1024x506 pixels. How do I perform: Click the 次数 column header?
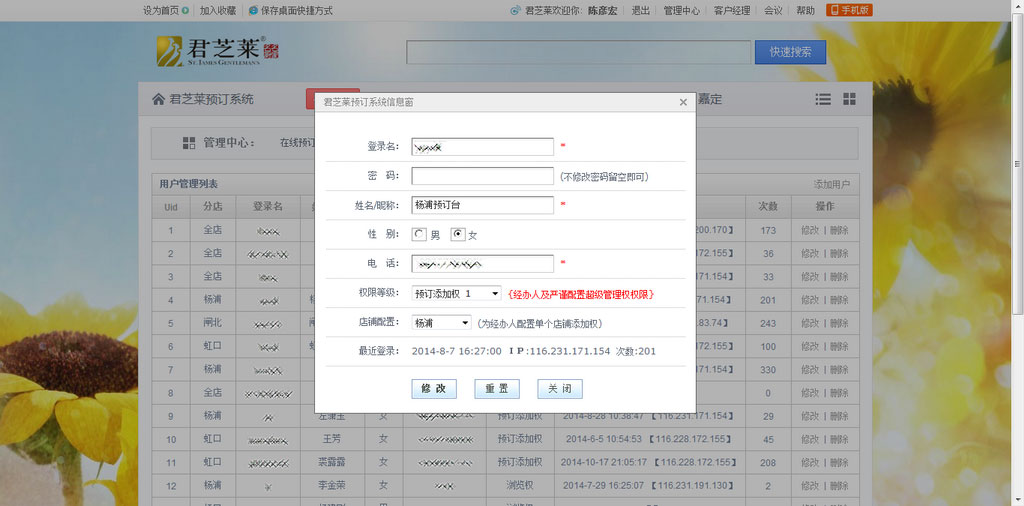click(x=767, y=206)
